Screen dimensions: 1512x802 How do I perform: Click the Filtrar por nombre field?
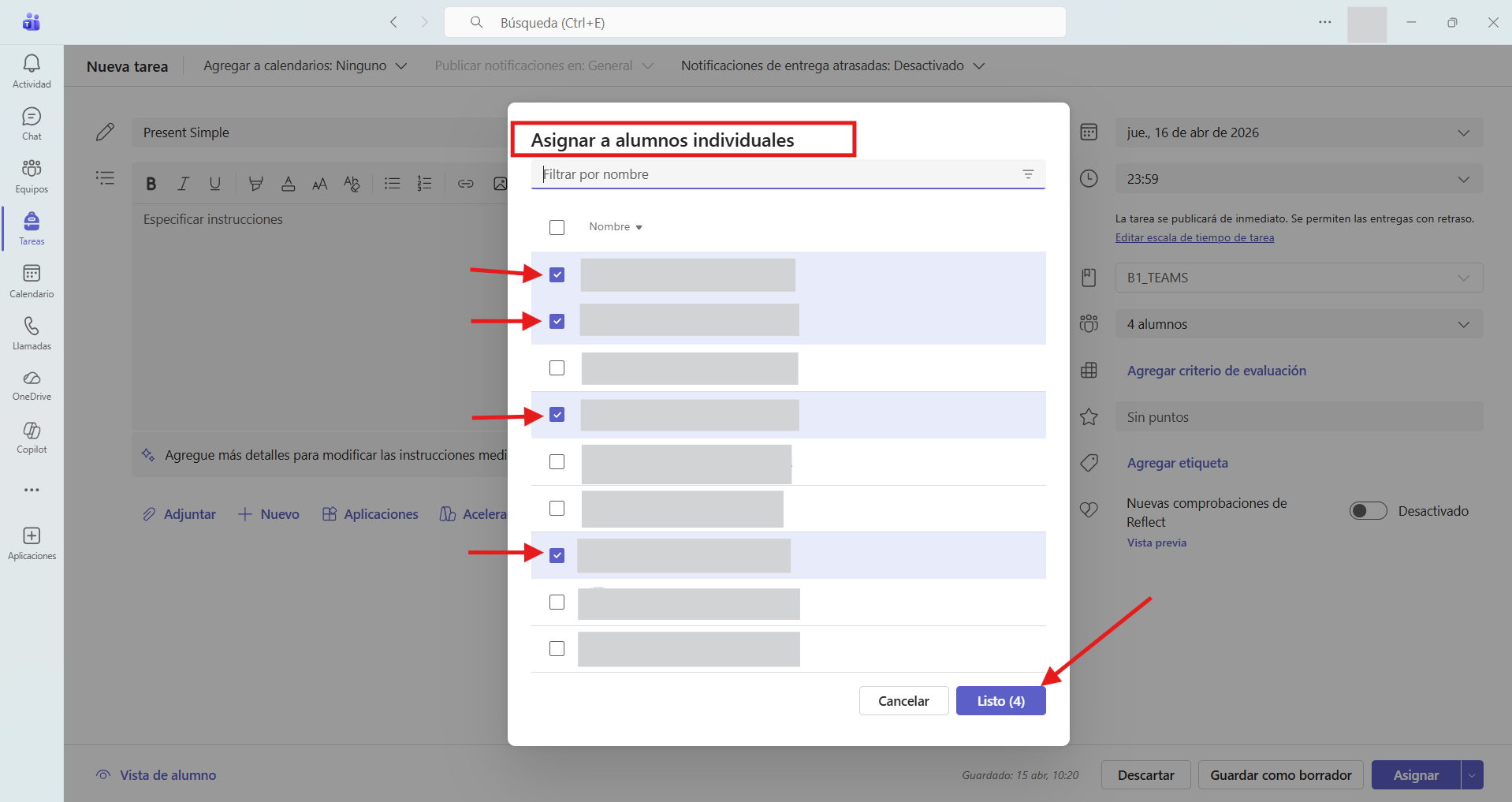click(788, 174)
